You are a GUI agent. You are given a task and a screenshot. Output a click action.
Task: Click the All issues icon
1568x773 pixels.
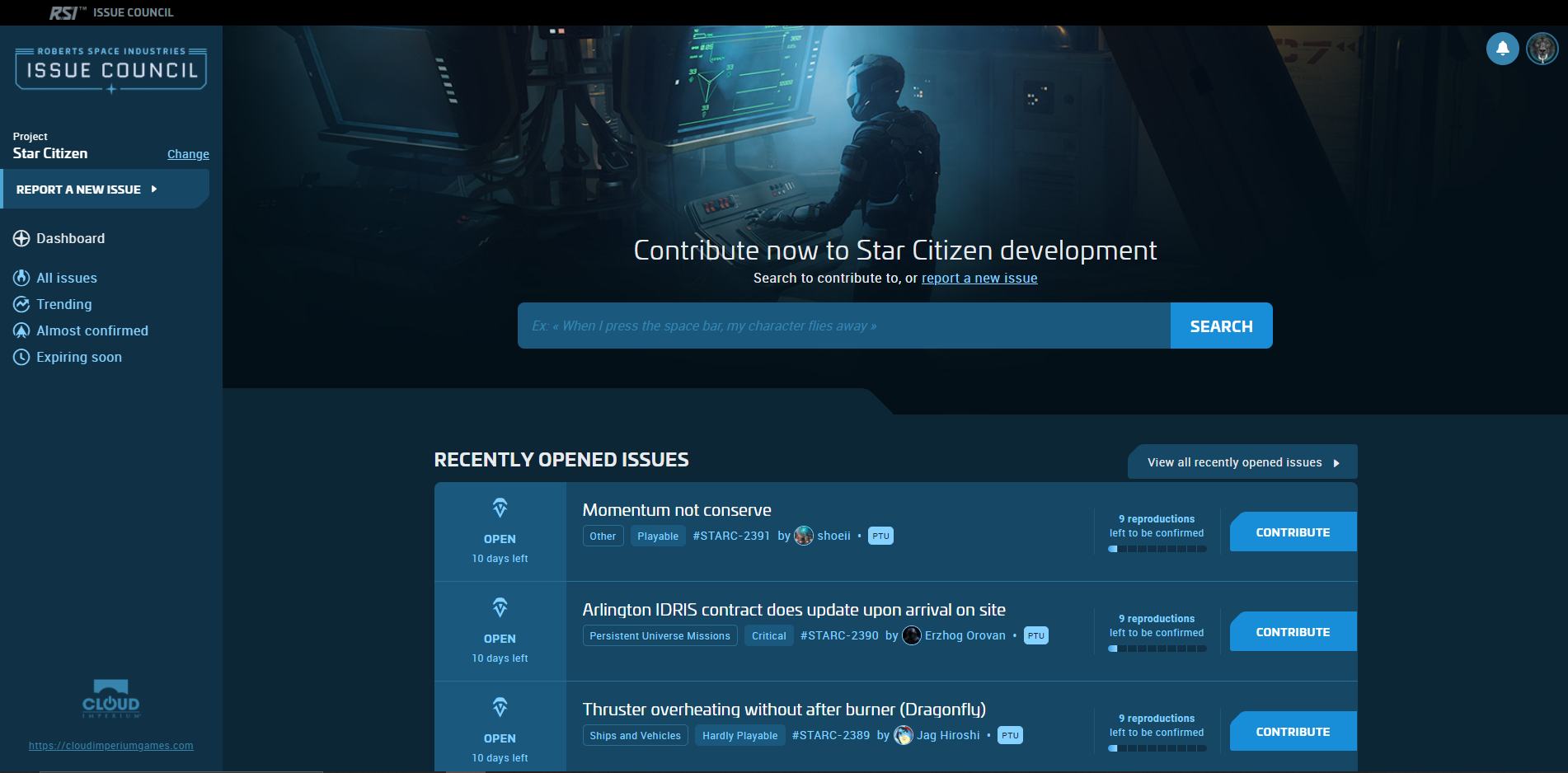pyautogui.click(x=21, y=278)
